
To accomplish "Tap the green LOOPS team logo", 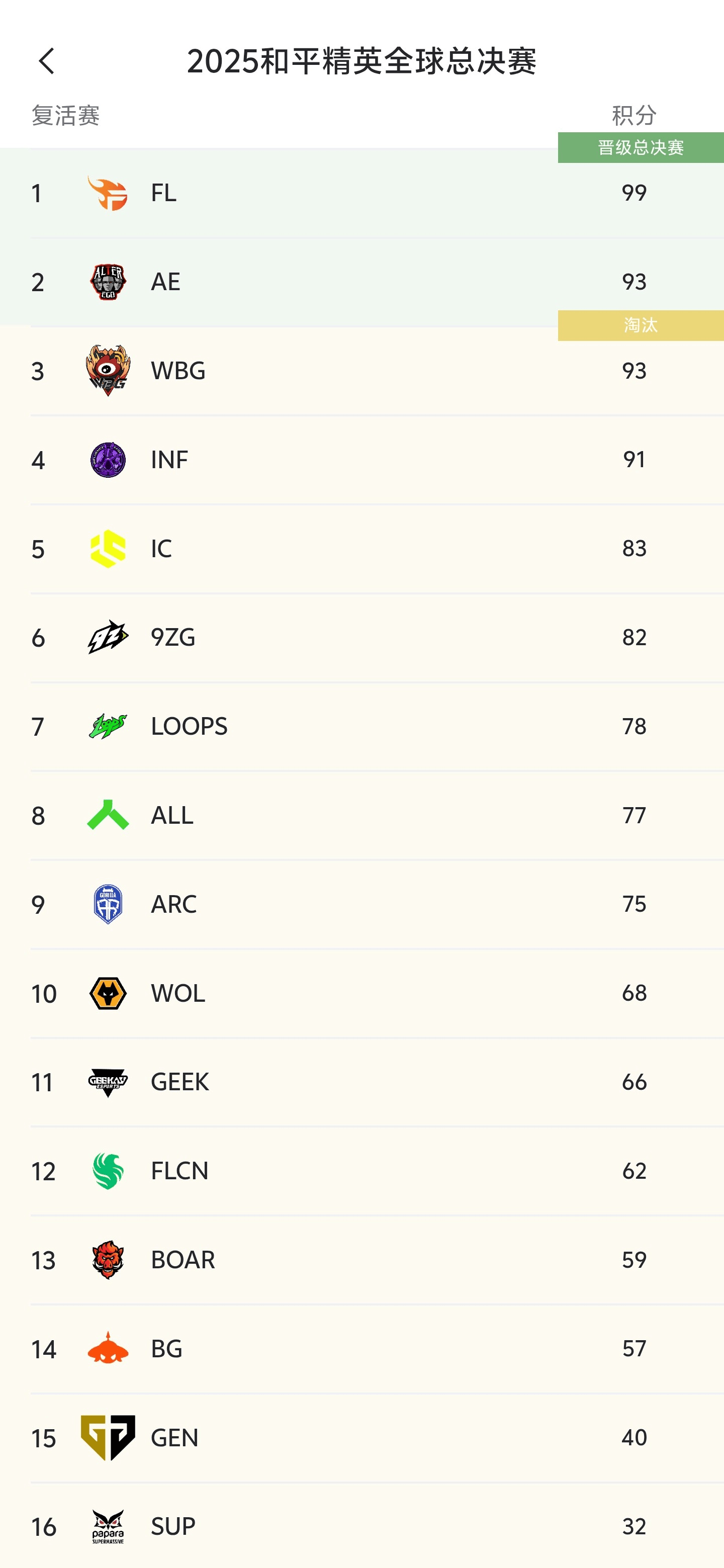I will pyautogui.click(x=108, y=726).
